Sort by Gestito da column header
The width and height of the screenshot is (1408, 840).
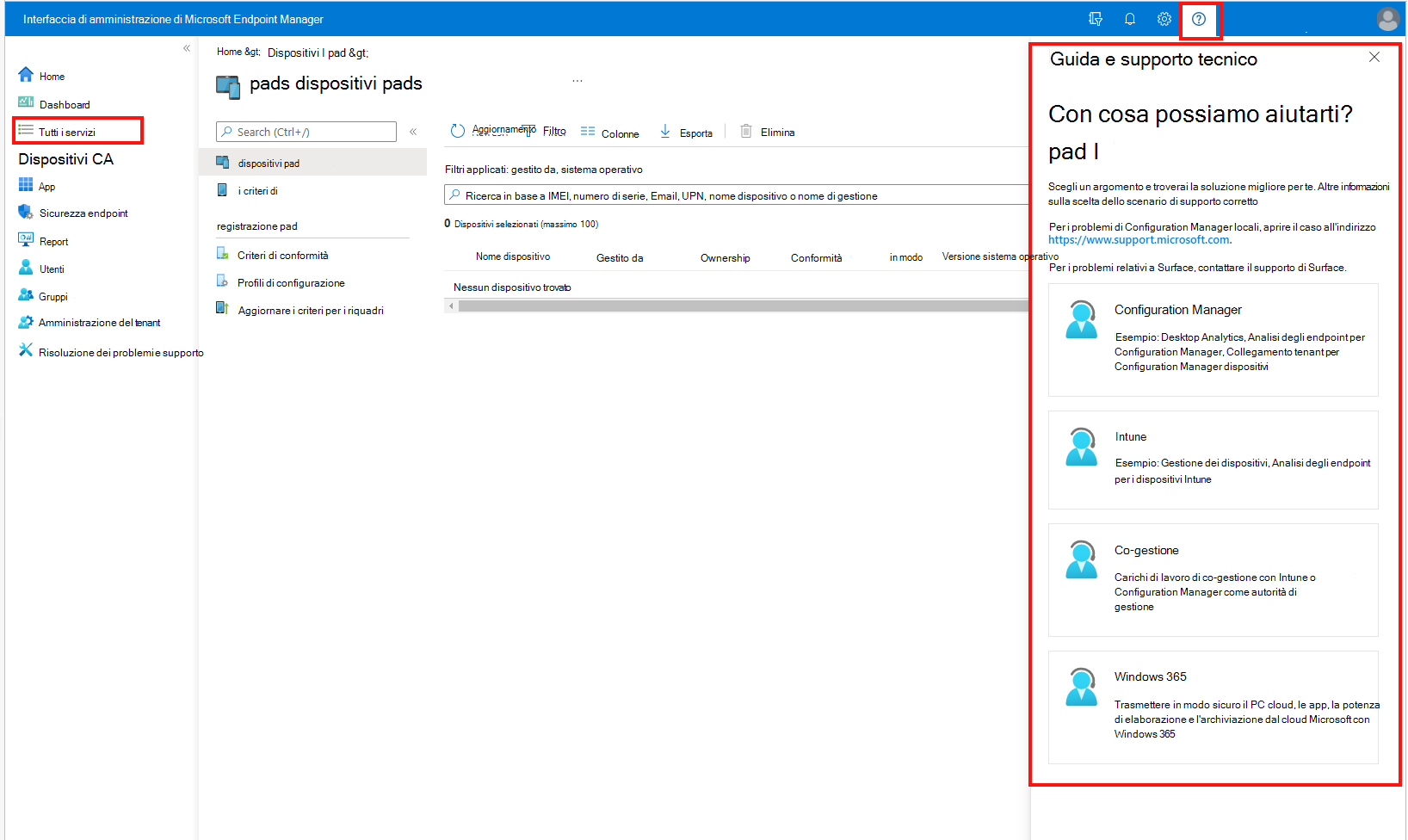click(620, 258)
